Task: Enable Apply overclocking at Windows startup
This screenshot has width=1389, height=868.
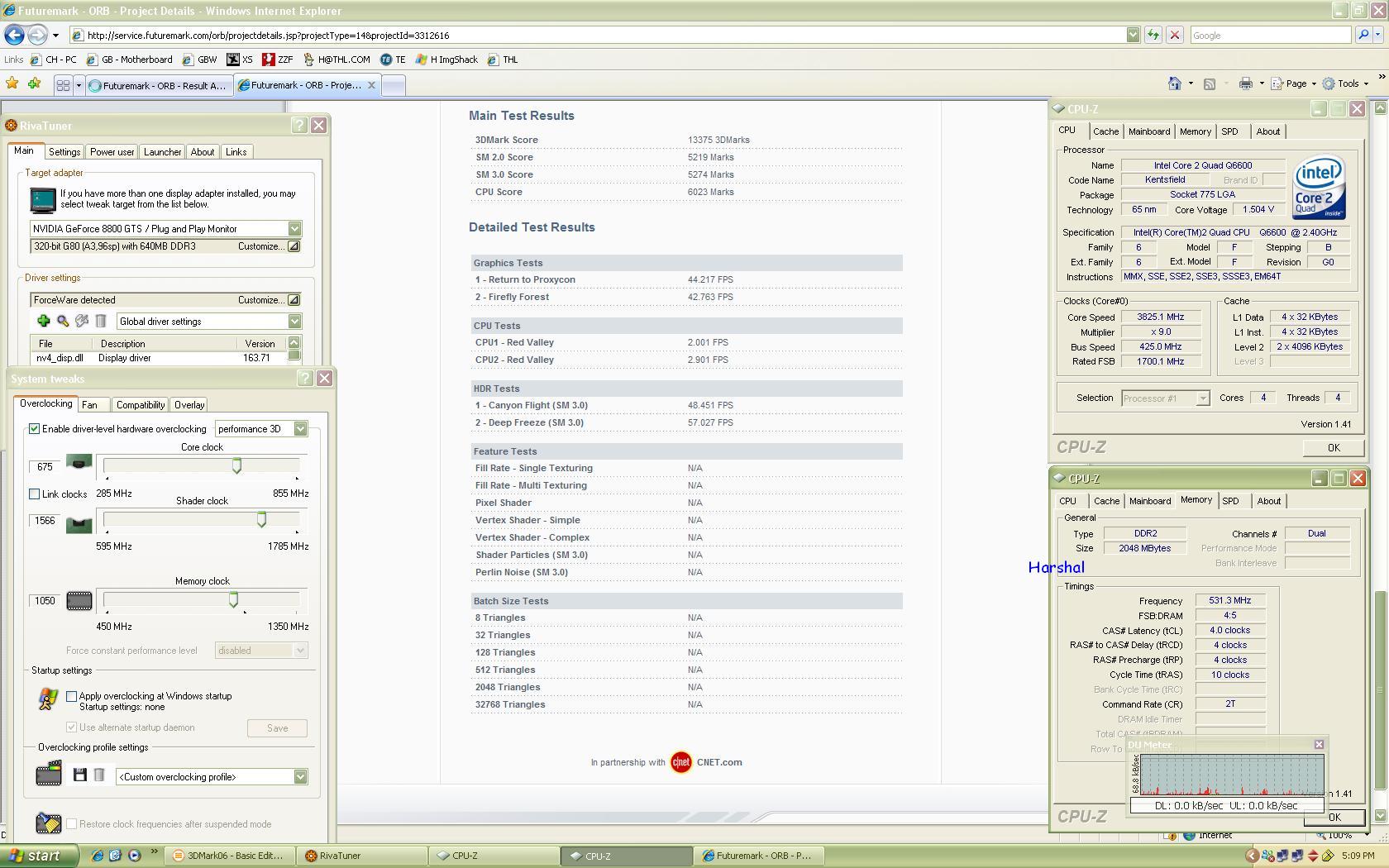Action: (71, 696)
